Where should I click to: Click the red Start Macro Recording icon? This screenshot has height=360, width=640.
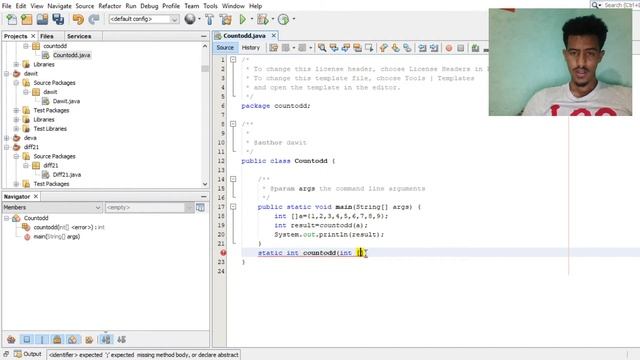point(449,48)
